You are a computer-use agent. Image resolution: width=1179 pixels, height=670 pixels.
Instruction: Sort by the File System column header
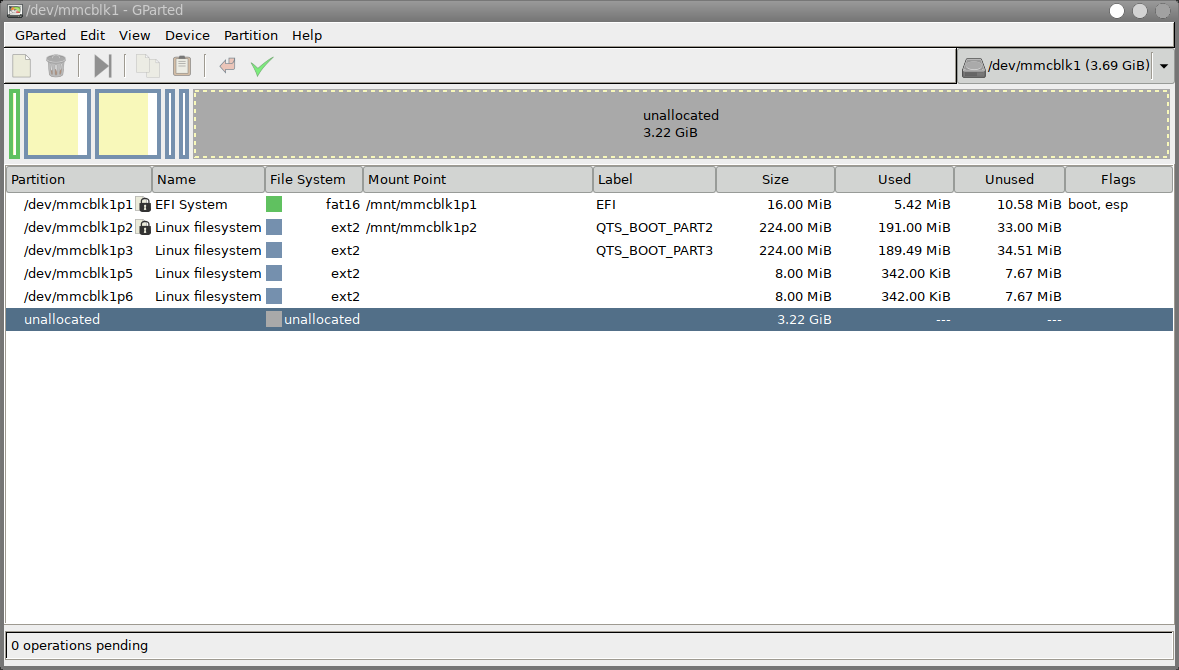(314, 180)
